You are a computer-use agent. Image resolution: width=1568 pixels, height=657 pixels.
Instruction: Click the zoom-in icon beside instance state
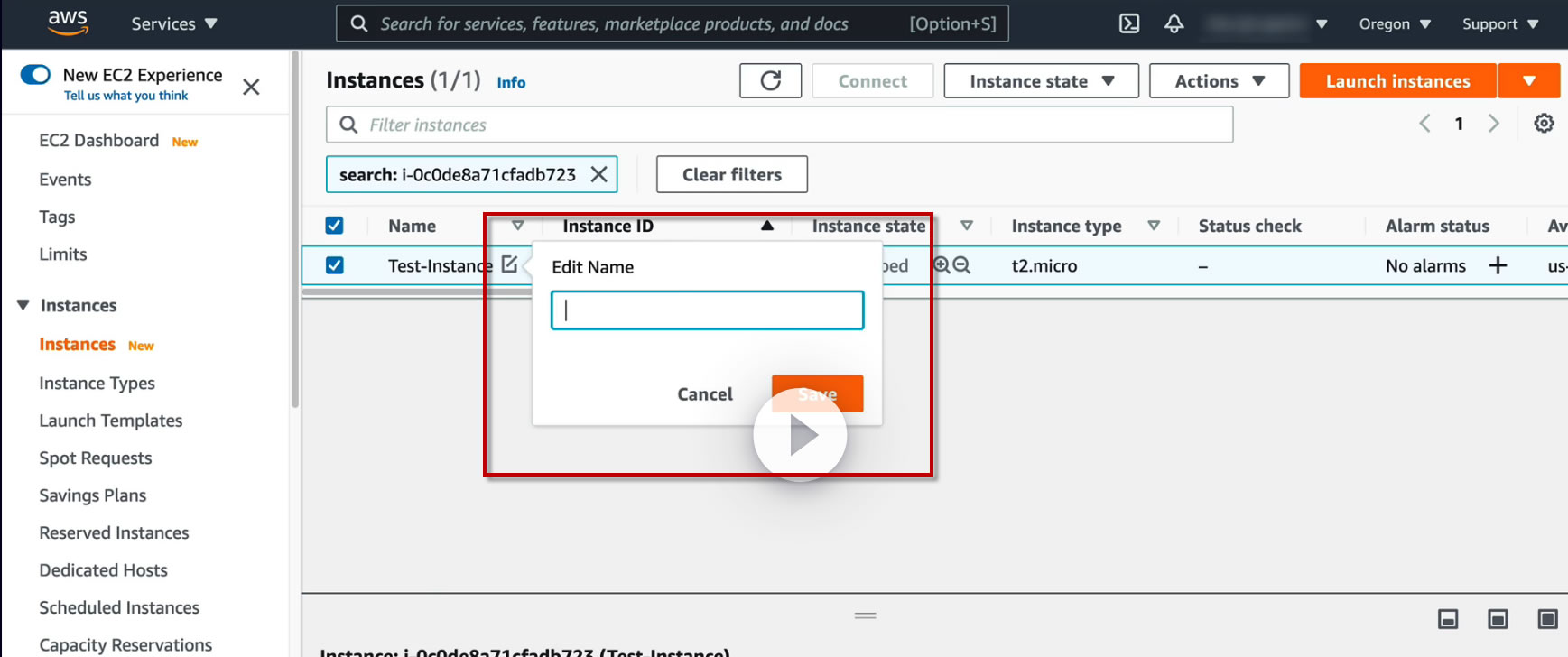click(942, 265)
